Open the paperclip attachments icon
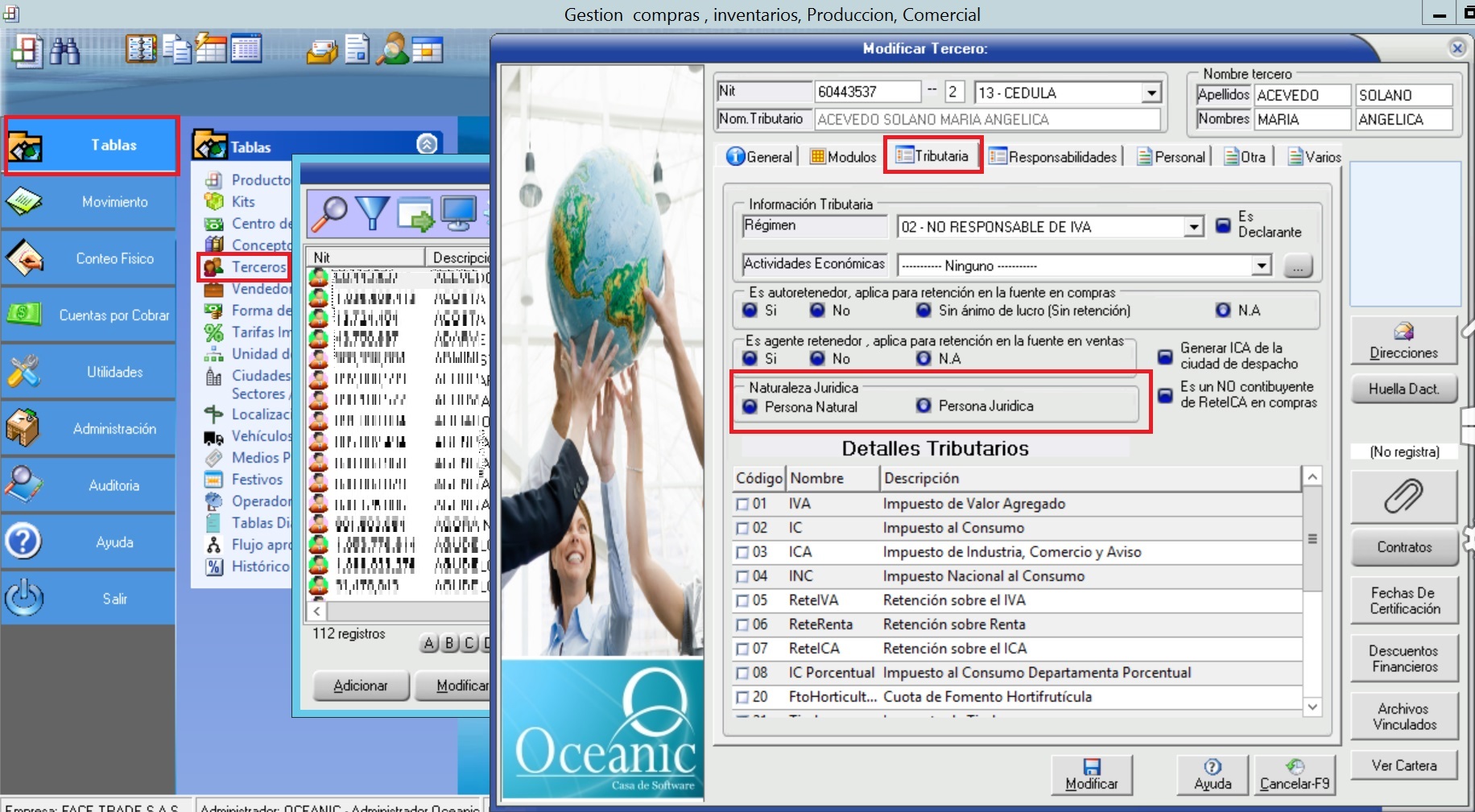Screen dimensions: 1475x812 point(1403,496)
